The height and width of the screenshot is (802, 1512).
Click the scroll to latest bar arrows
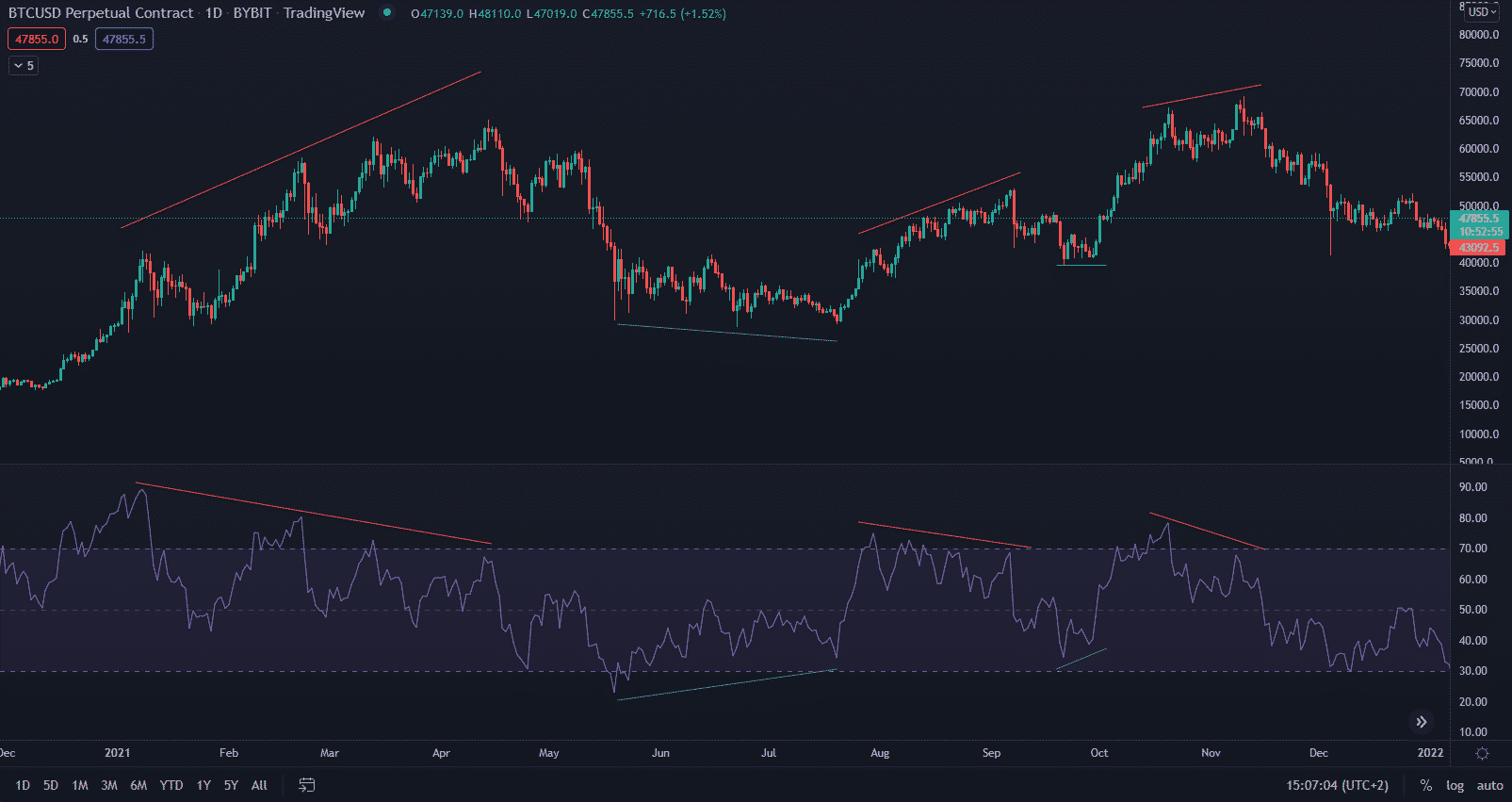tap(1422, 722)
